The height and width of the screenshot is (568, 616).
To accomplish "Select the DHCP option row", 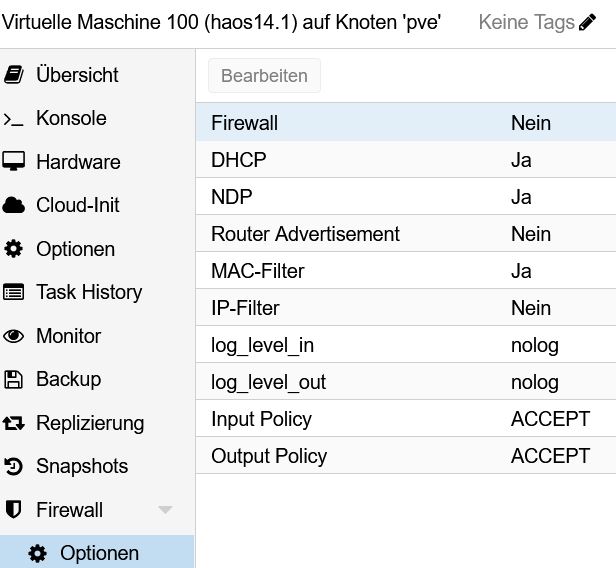I will pos(406,160).
